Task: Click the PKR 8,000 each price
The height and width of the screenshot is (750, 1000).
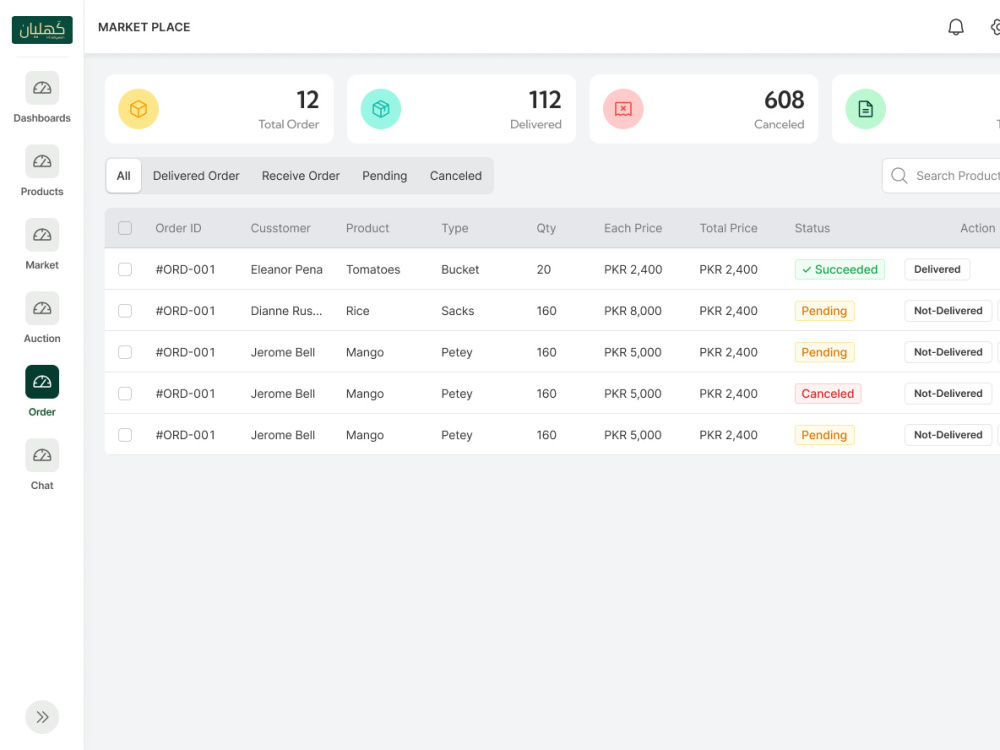Action: [633, 311]
